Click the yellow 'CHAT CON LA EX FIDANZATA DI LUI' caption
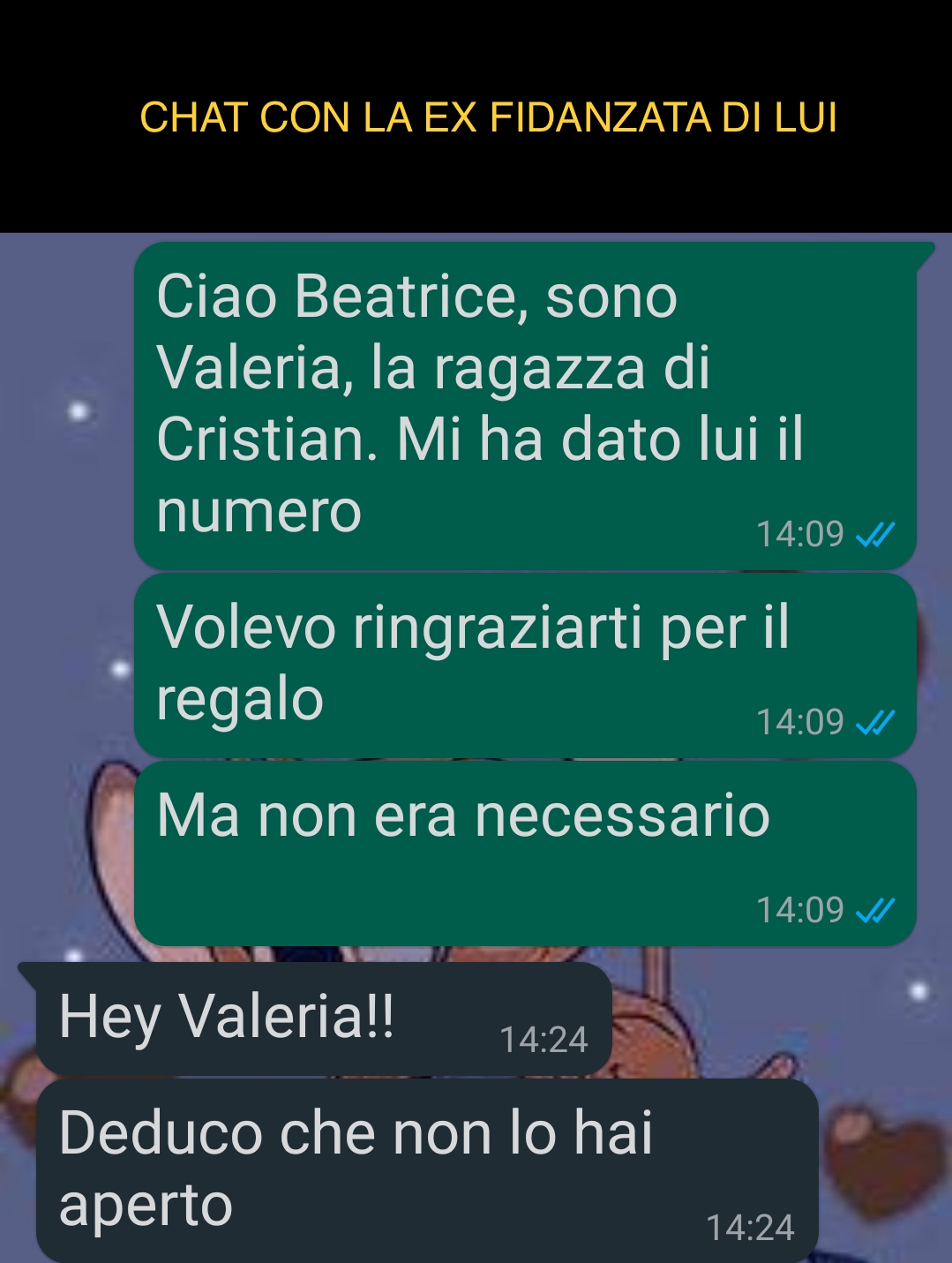Viewport: 952px width, 1263px height. (488, 118)
